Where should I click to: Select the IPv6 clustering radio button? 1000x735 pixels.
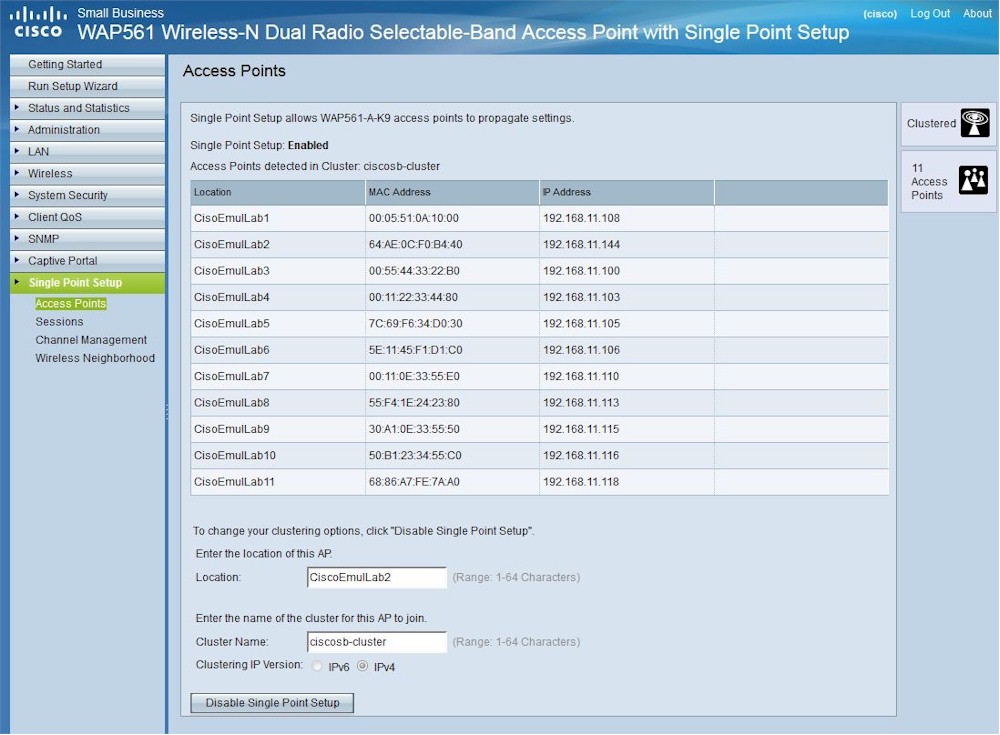pos(317,666)
